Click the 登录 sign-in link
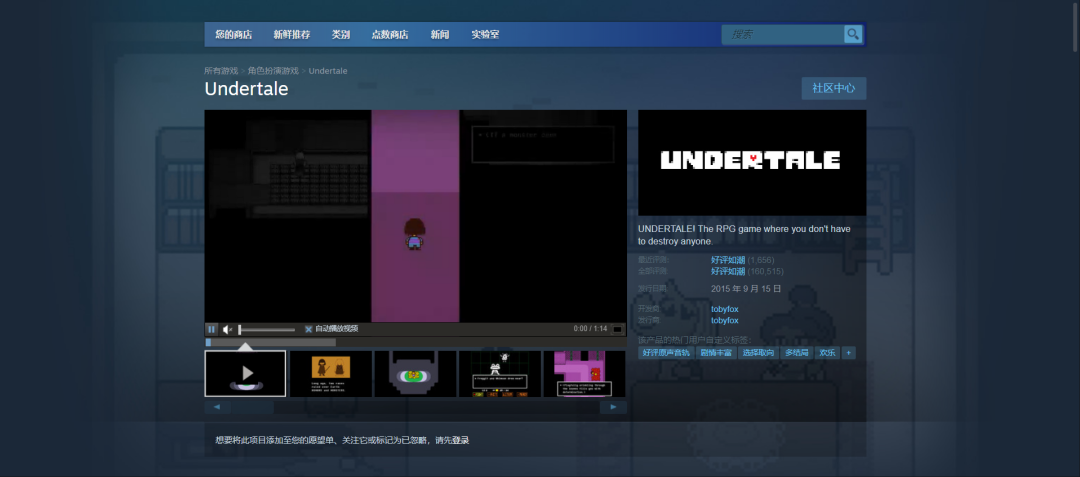Image resolution: width=1080 pixels, height=477 pixels. click(461, 441)
